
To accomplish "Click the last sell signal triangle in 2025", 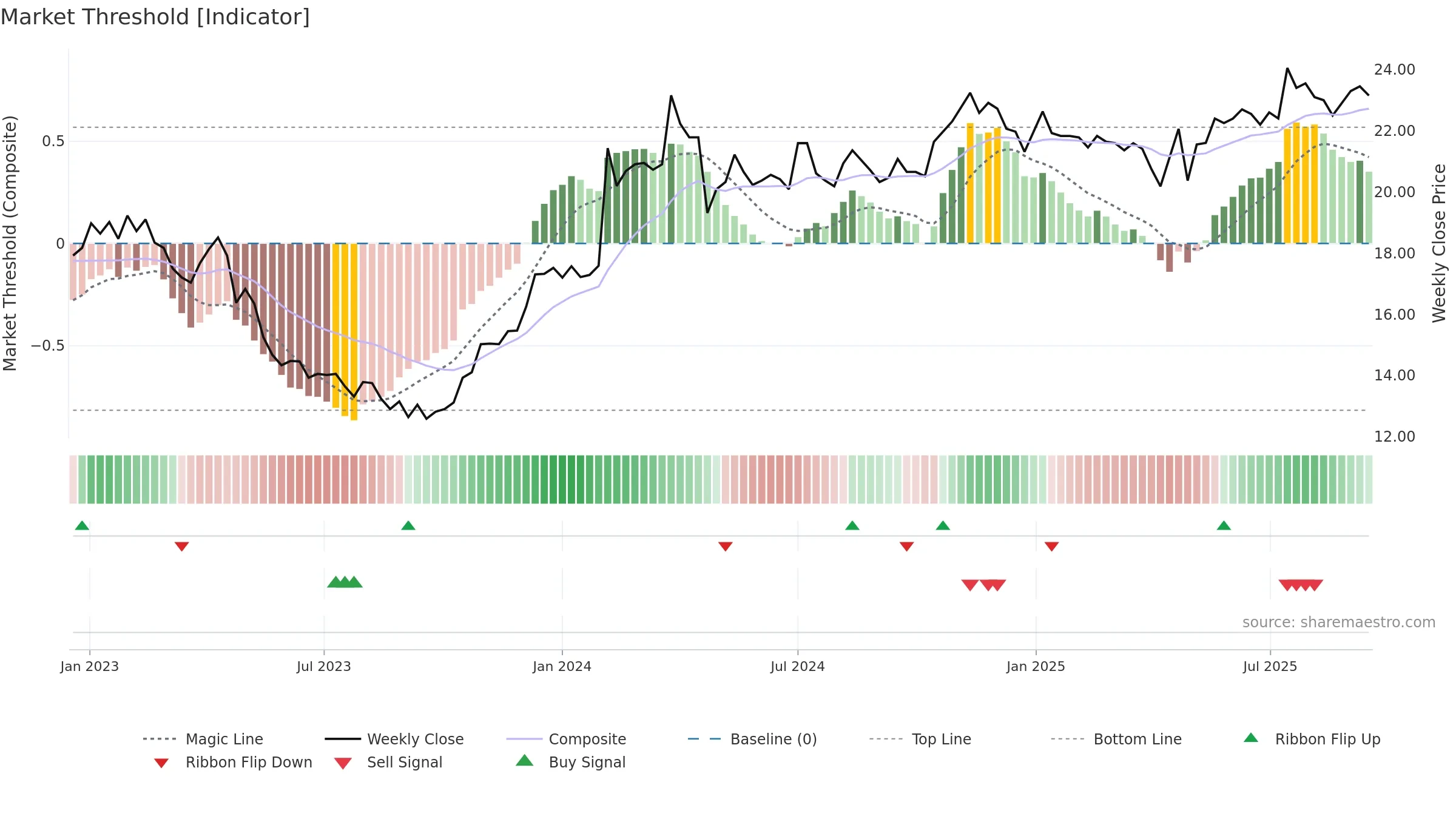I will point(1315,585).
